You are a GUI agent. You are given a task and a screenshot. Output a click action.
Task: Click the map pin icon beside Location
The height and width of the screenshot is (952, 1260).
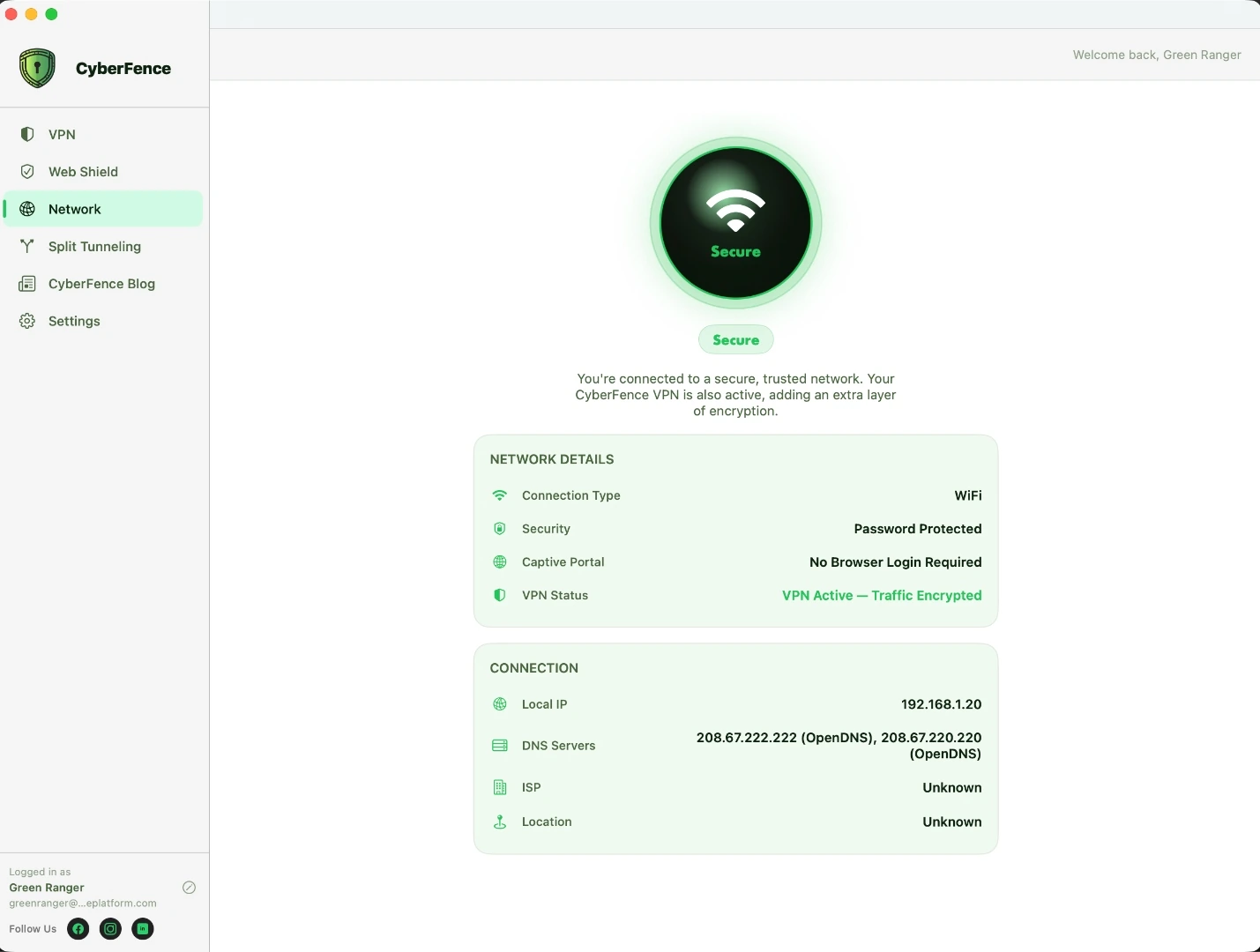point(500,822)
